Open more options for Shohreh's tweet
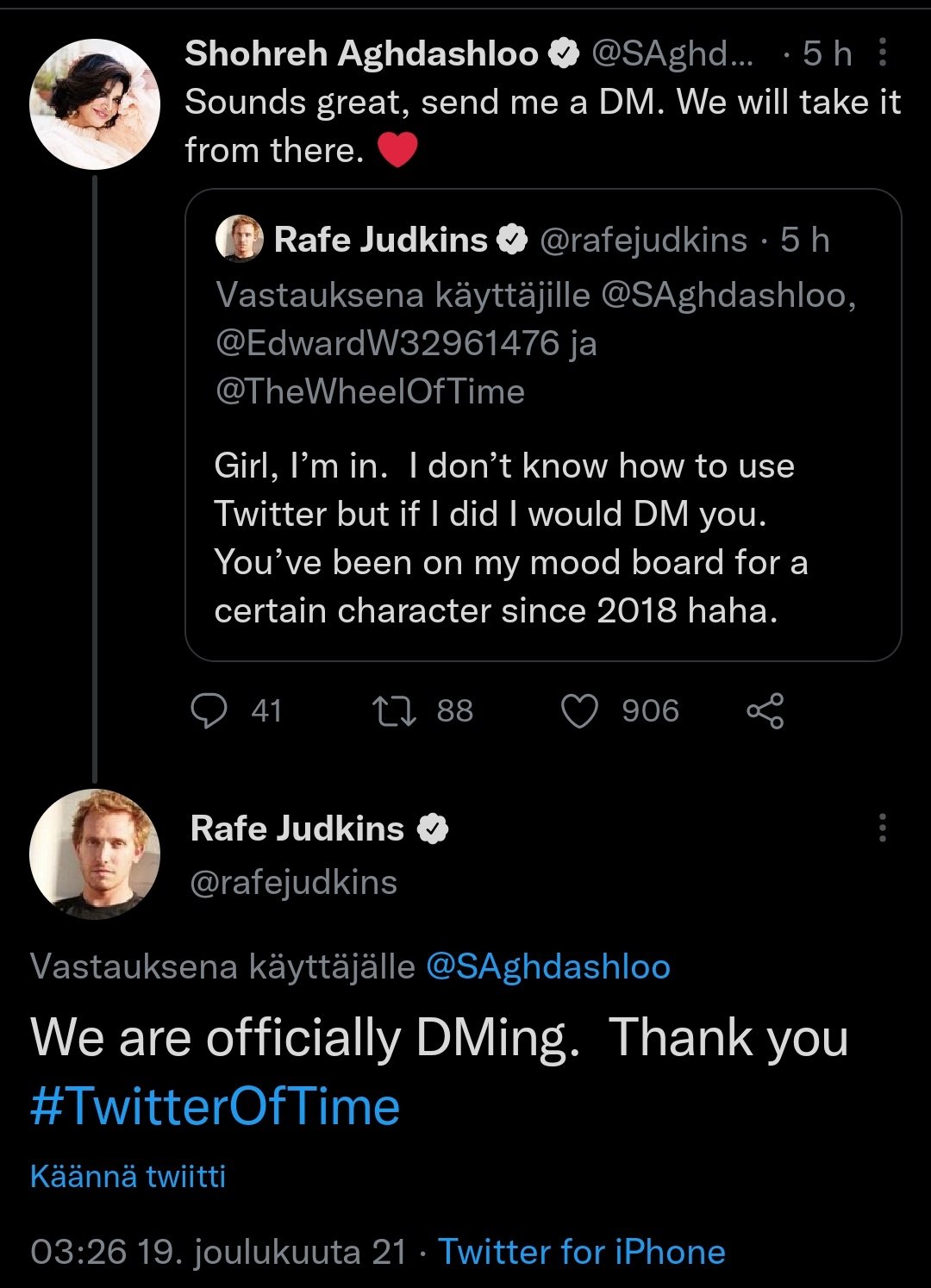931x1288 pixels. [882, 53]
